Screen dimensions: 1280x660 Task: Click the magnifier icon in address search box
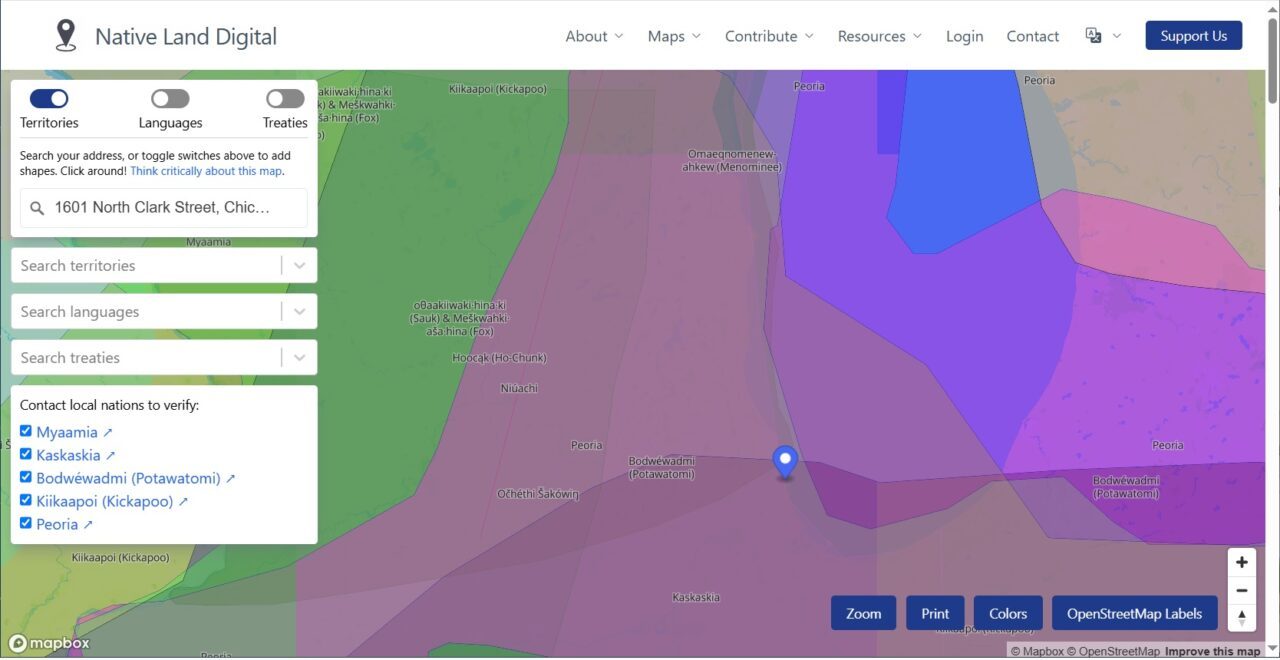click(37, 207)
